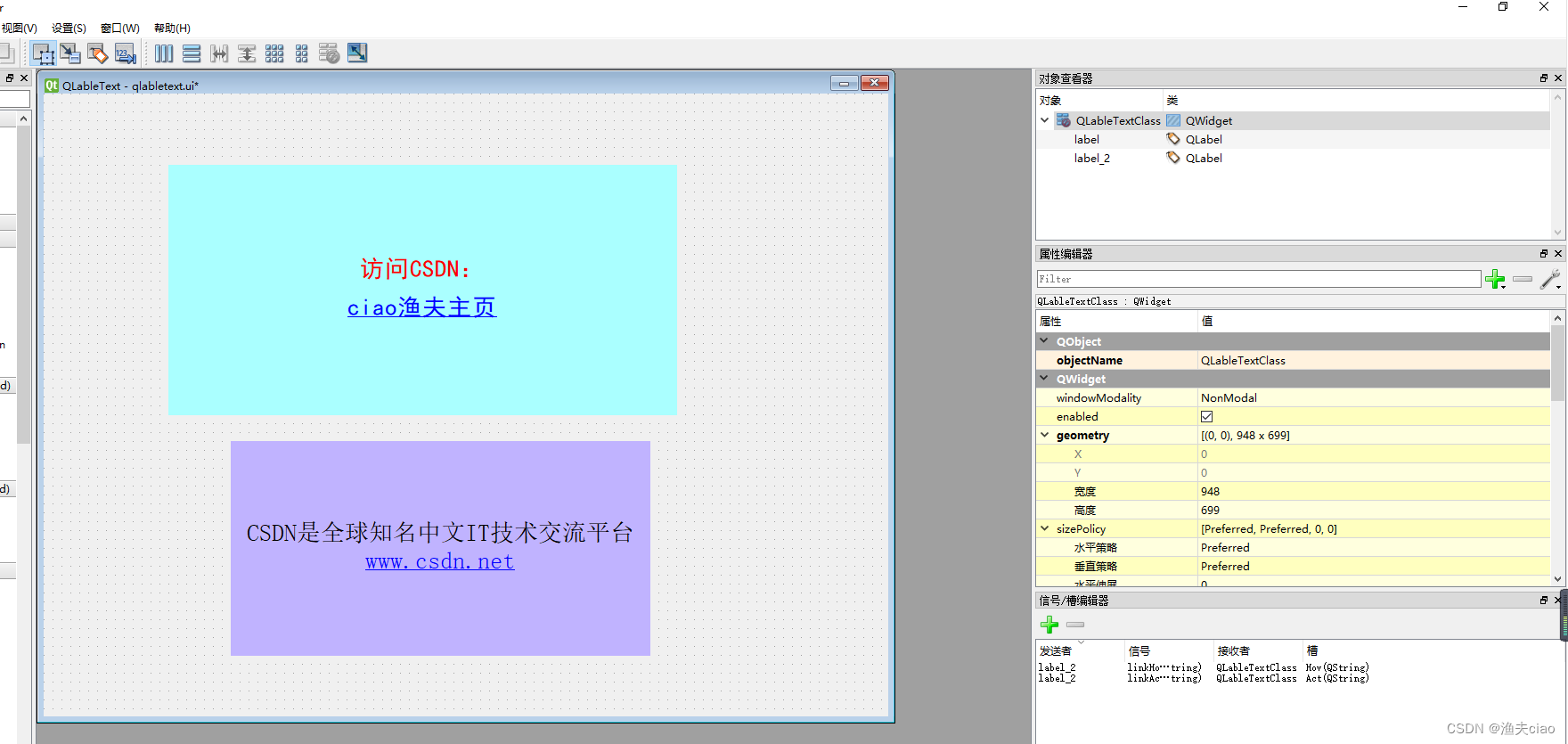Activate the Edit Tab Order tool
The height and width of the screenshot is (744, 1568).
click(x=126, y=53)
